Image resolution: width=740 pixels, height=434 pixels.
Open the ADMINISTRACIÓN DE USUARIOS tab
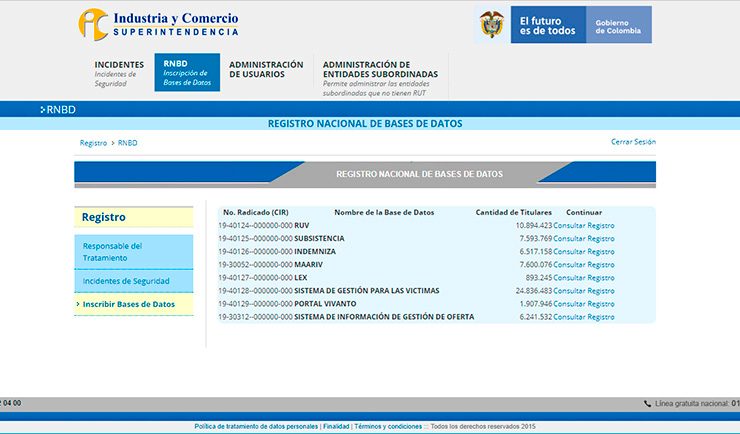(266, 69)
